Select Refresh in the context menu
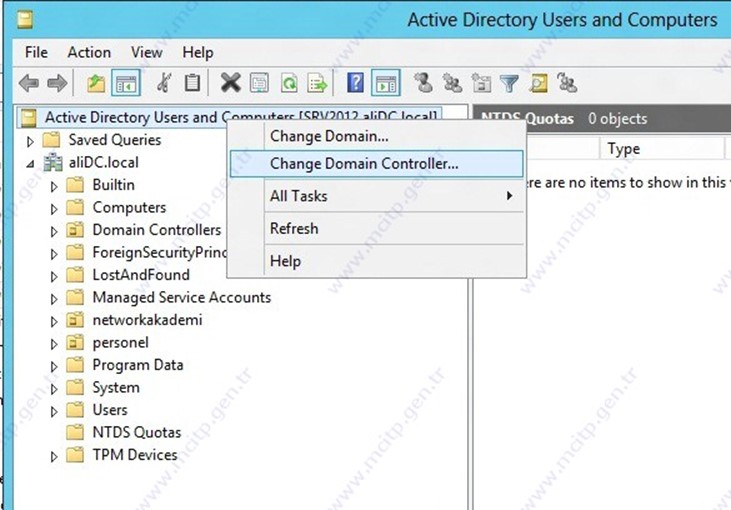 pyautogui.click(x=377, y=228)
